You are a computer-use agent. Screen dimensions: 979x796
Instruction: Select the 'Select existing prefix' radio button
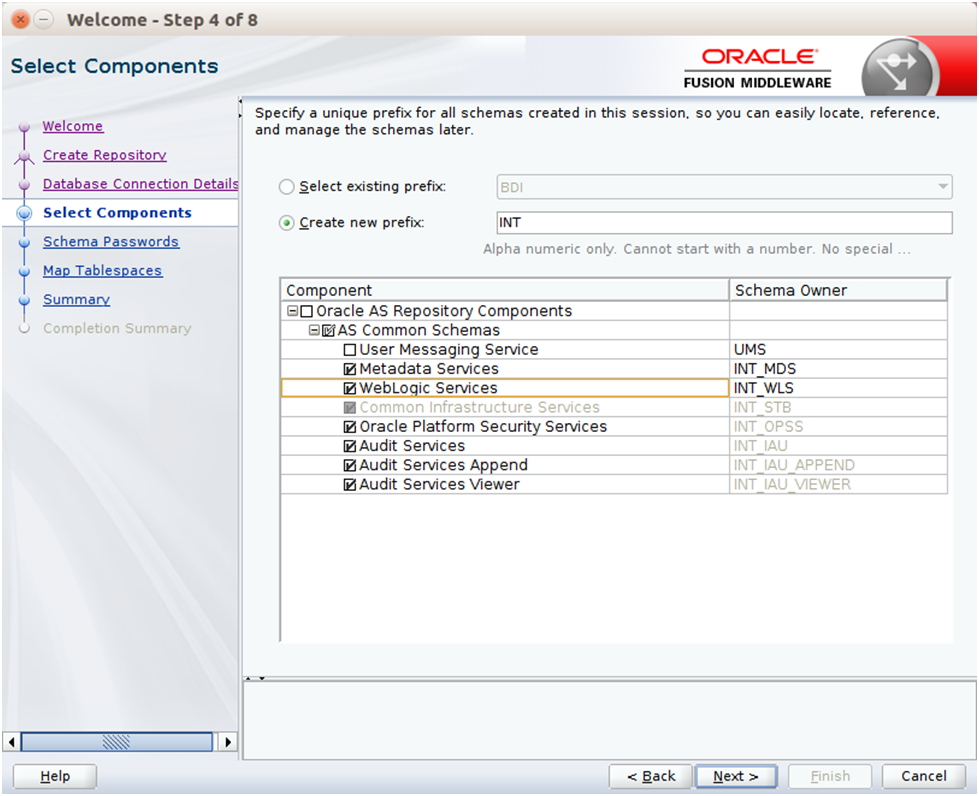tap(286, 187)
